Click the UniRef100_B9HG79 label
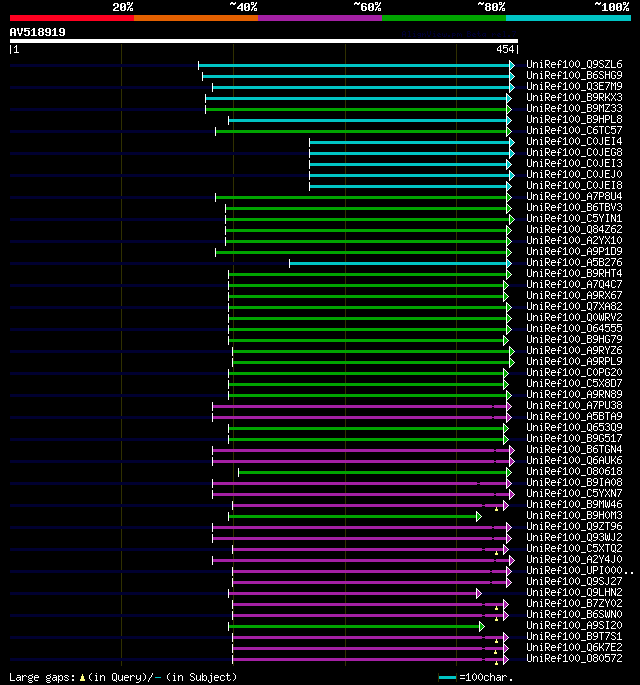640x685 pixels. click(x=574, y=340)
